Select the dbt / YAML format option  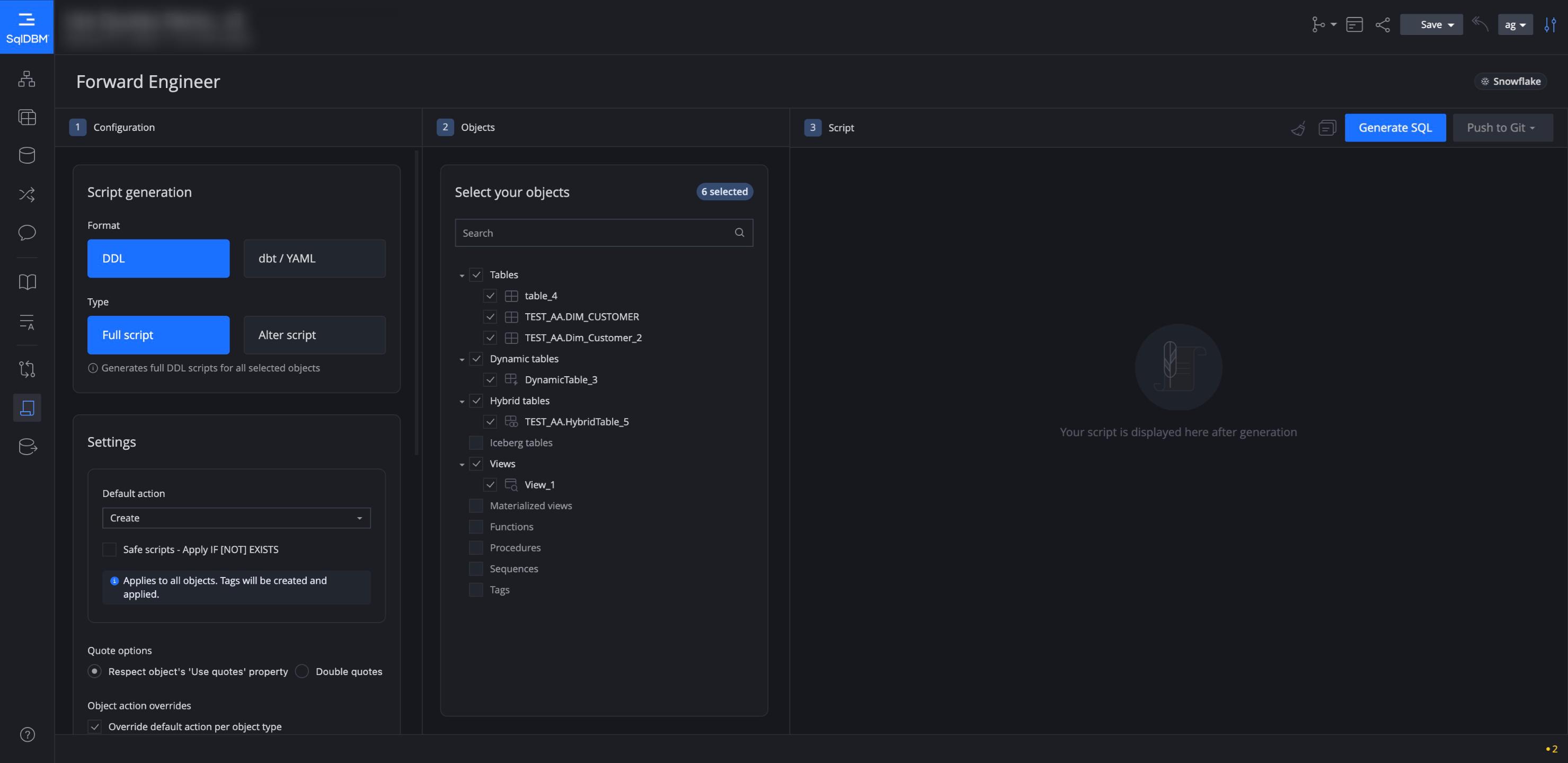point(315,259)
